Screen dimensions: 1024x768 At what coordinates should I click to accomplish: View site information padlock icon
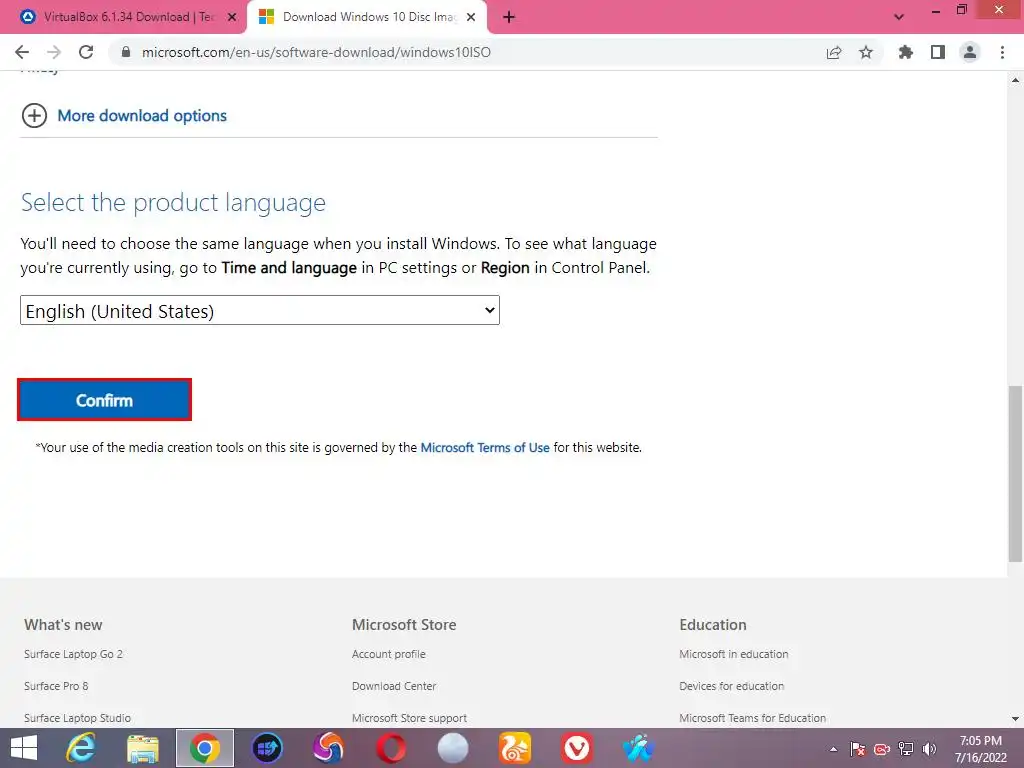126,52
